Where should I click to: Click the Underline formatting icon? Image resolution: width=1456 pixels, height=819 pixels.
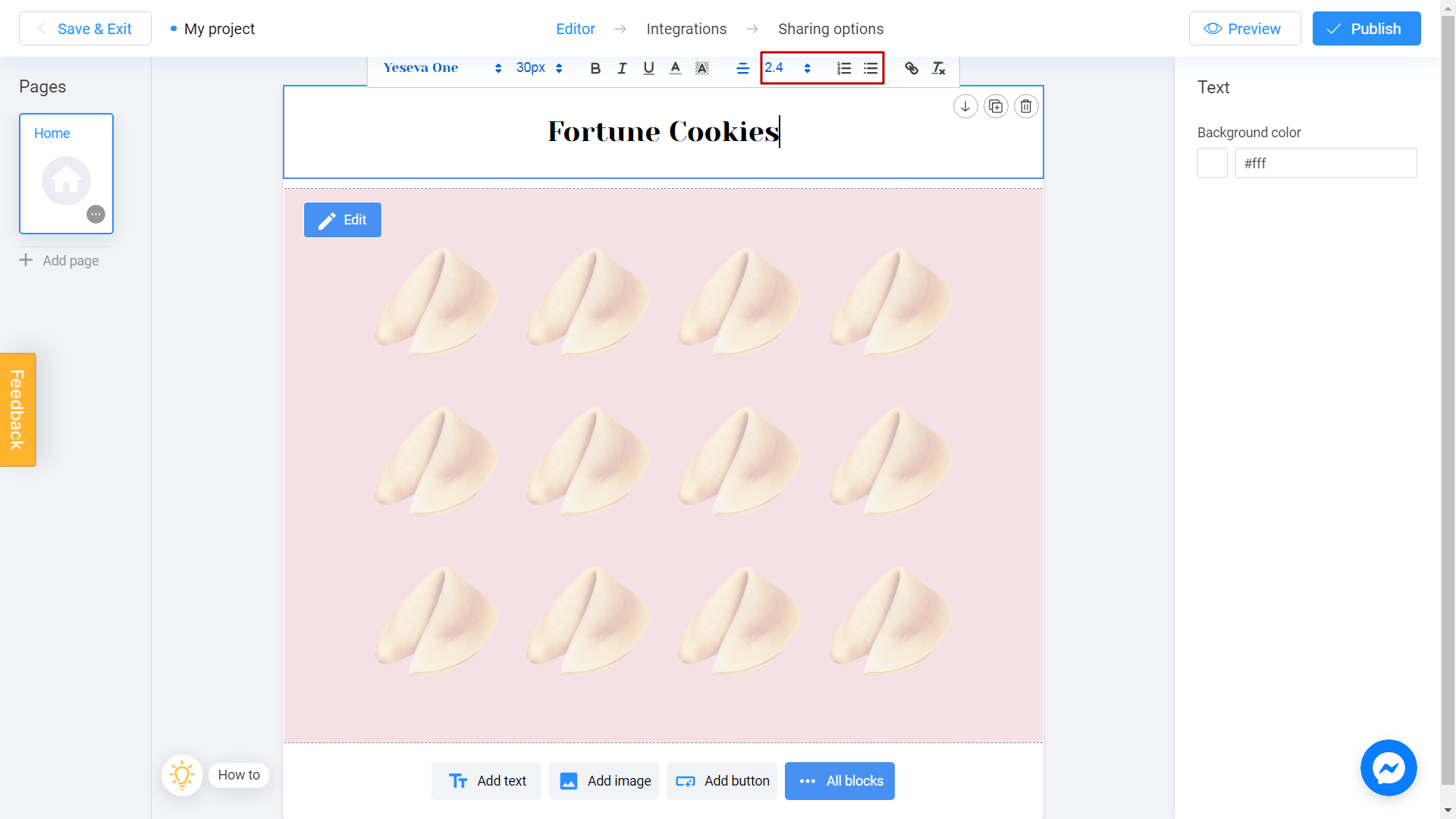tap(648, 68)
